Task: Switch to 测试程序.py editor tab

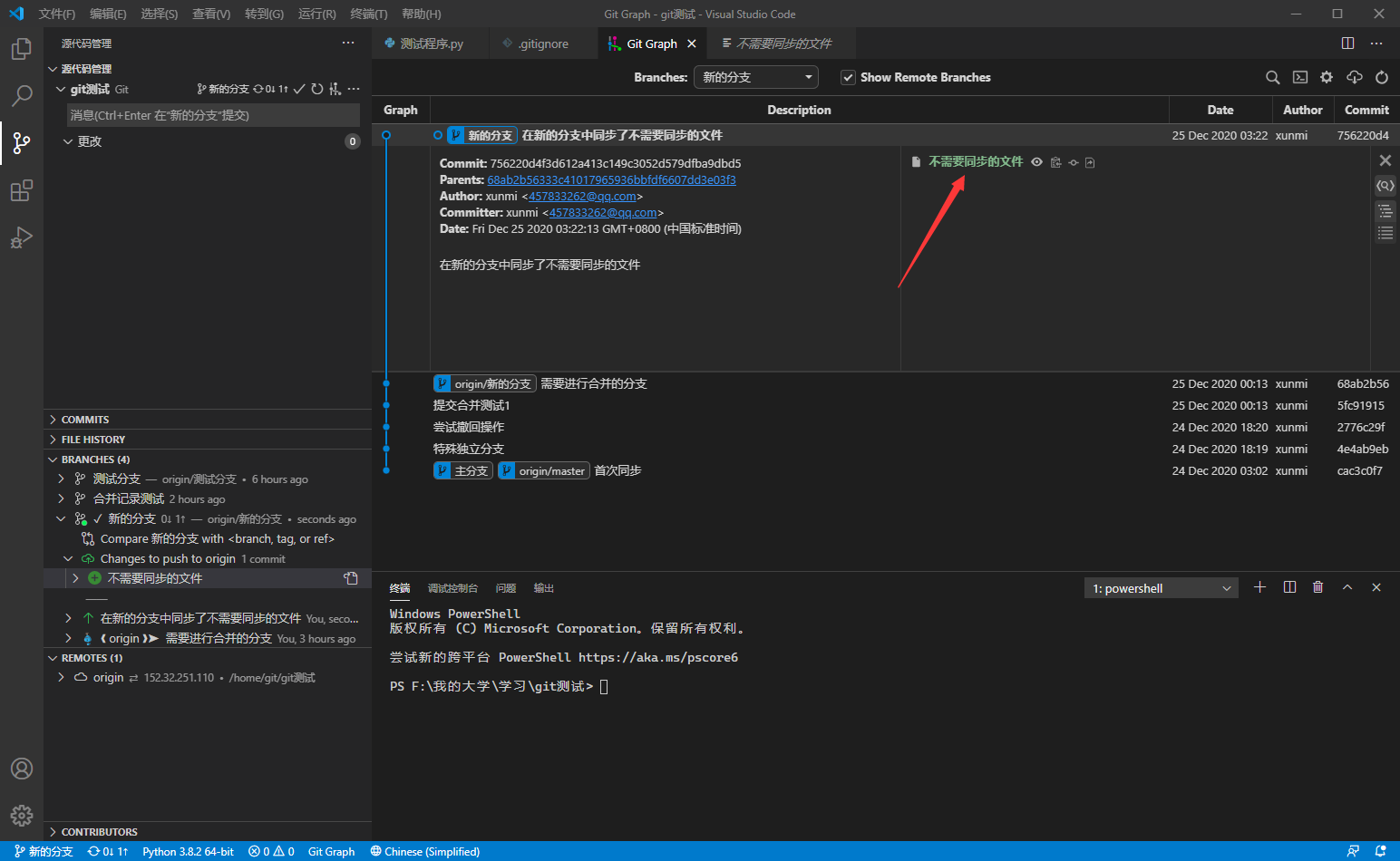Action: click(x=431, y=44)
